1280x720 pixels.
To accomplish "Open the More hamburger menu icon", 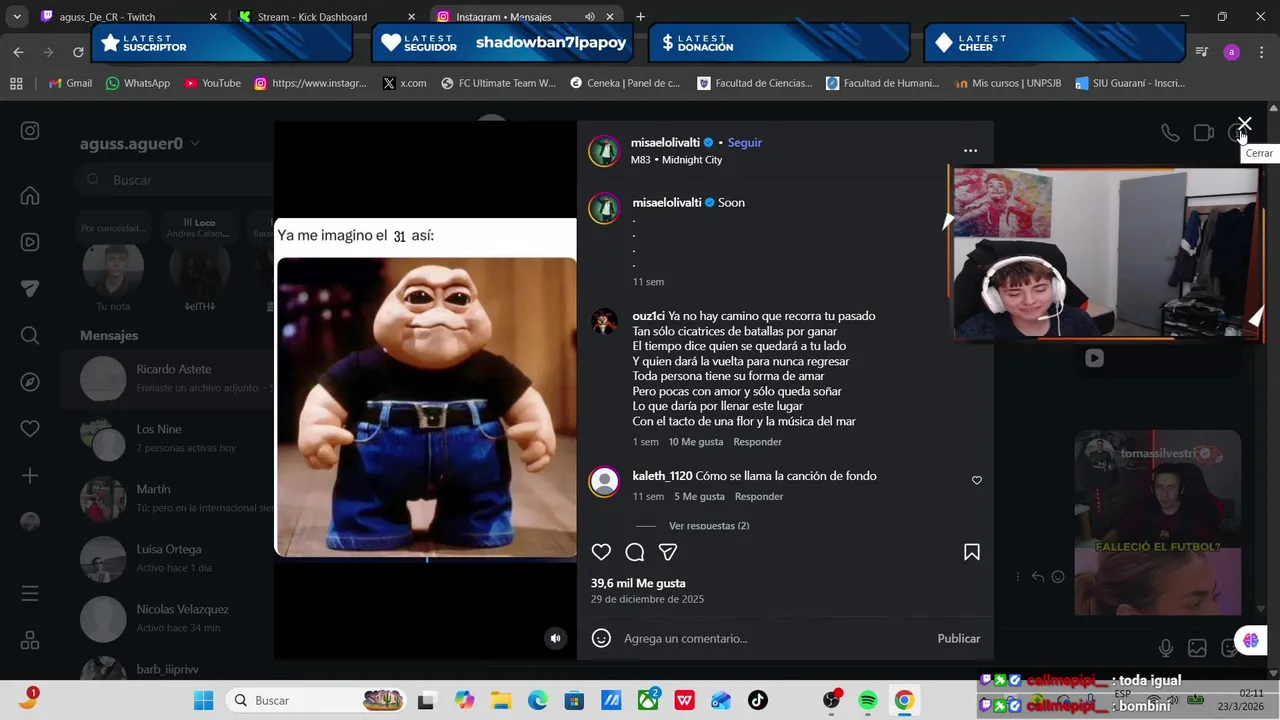I will click(30, 594).
